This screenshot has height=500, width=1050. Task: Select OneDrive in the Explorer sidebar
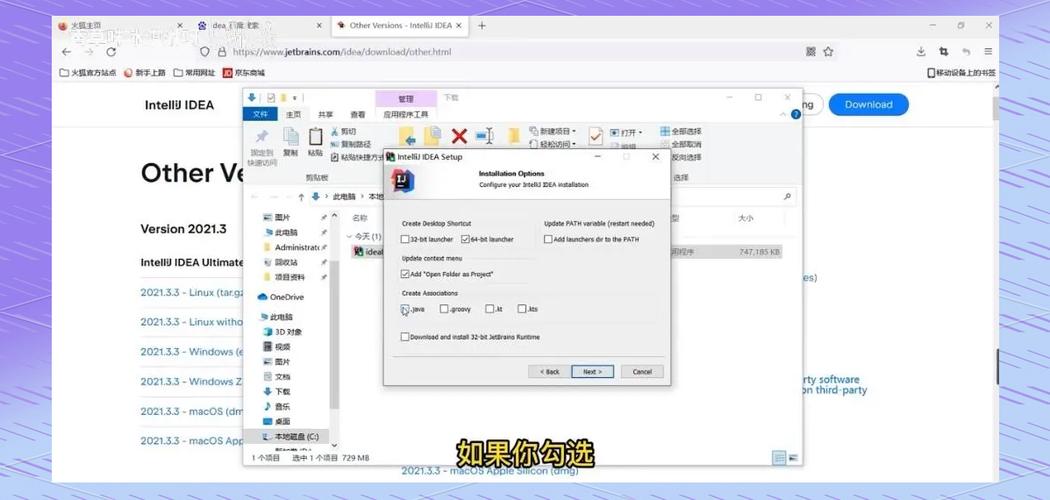coord(280,297)
